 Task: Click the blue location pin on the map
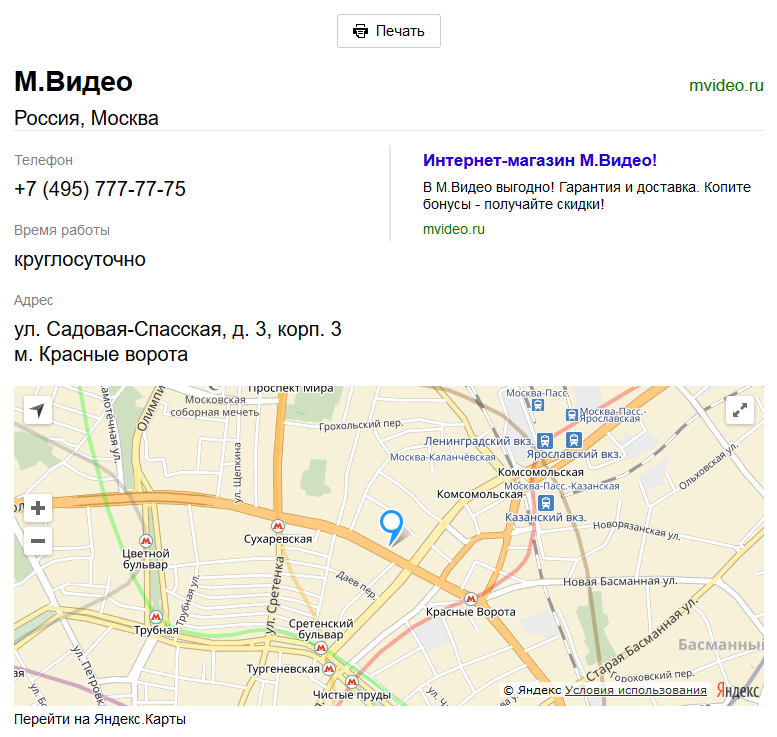[391, 526]
